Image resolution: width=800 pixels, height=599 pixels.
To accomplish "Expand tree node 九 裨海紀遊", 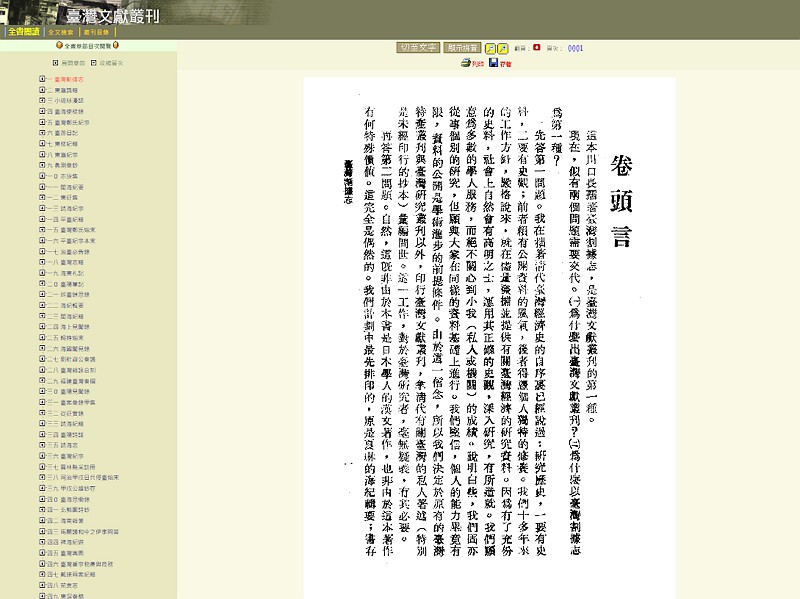I will point(42,165).
